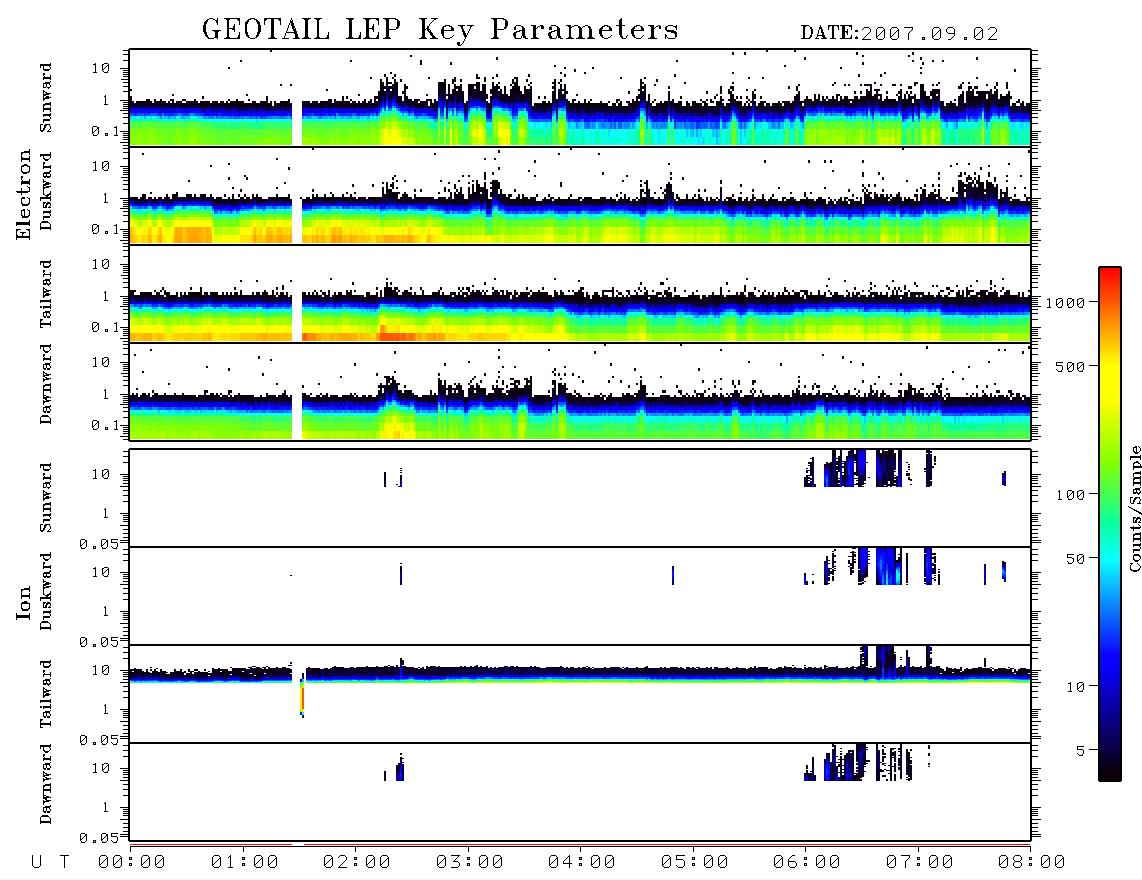Click the 0.05 tick of the Ion Sunward panel
Viewport: 1142px width, 880px height.
pyautogui.click(x=98, y=544)
